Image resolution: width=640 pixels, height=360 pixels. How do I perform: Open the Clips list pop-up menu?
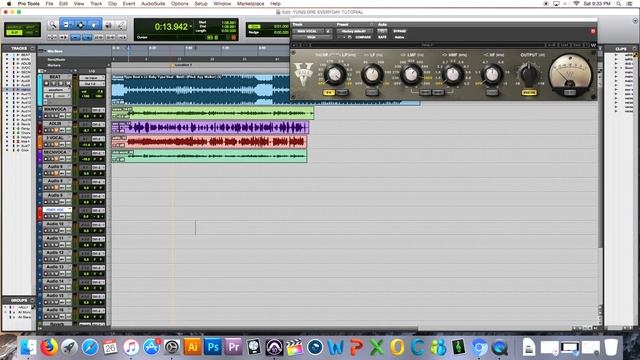click(634, 49)
